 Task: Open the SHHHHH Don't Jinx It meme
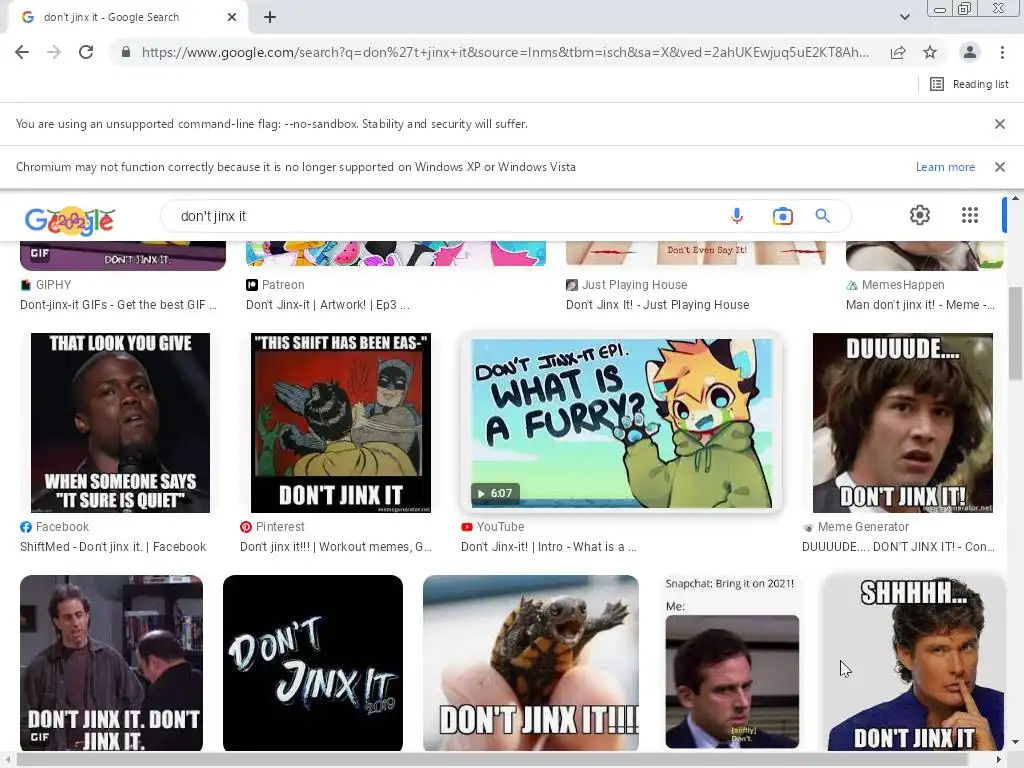[916, 663]
